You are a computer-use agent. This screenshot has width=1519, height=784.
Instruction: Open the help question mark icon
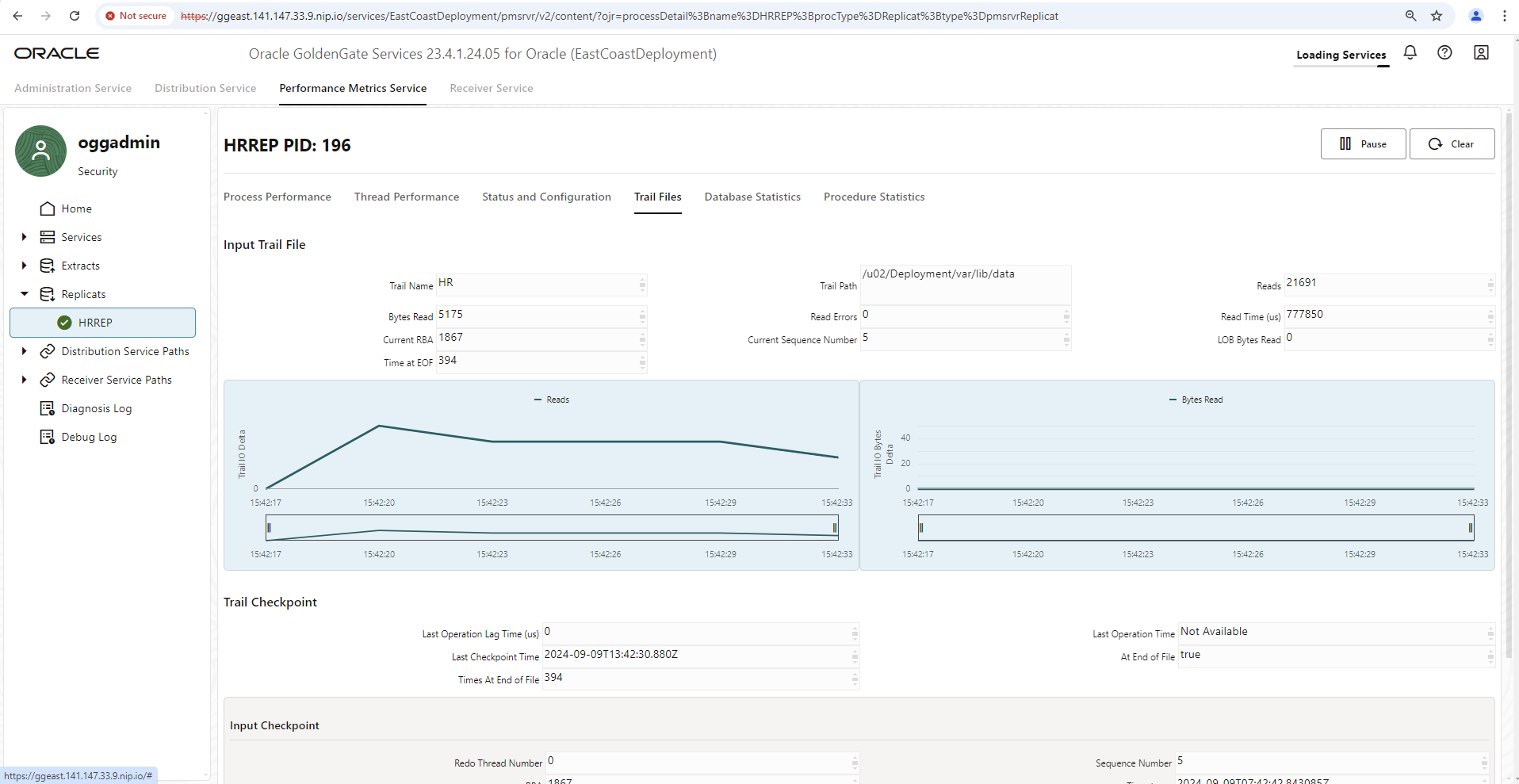pos(1444,52)
